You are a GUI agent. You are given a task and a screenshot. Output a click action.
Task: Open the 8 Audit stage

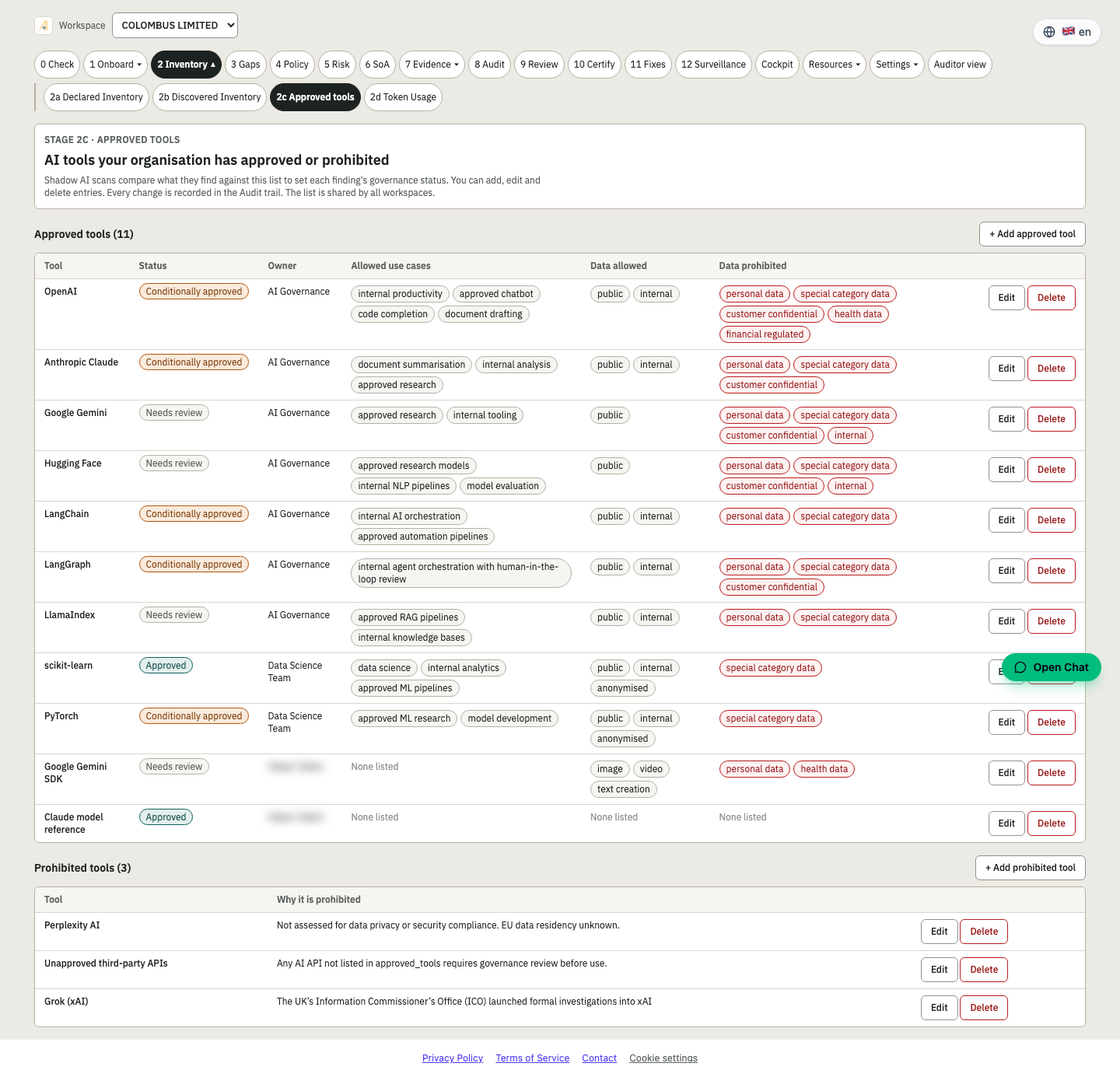(x=489, y=65)
